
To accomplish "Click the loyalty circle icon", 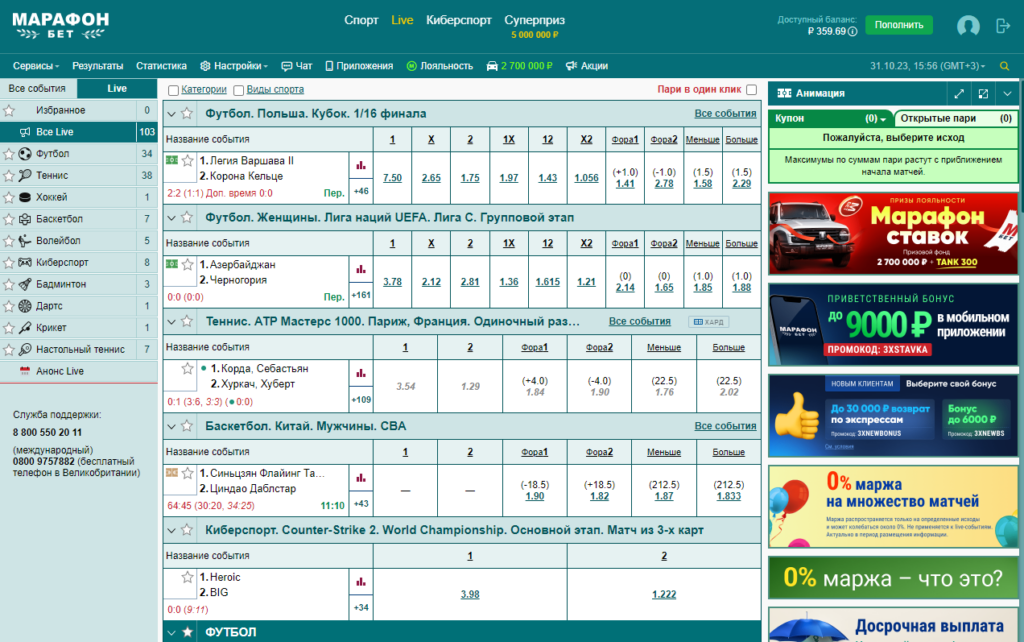I will tap(411, 66).
